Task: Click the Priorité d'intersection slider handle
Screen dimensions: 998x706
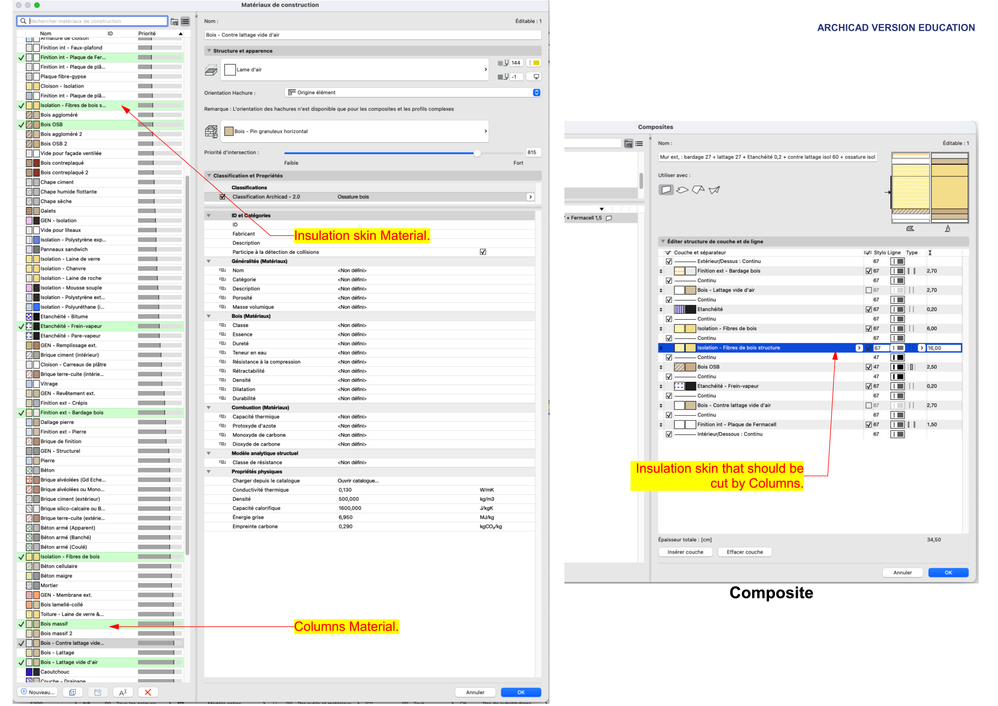Action: click(477, 153)
